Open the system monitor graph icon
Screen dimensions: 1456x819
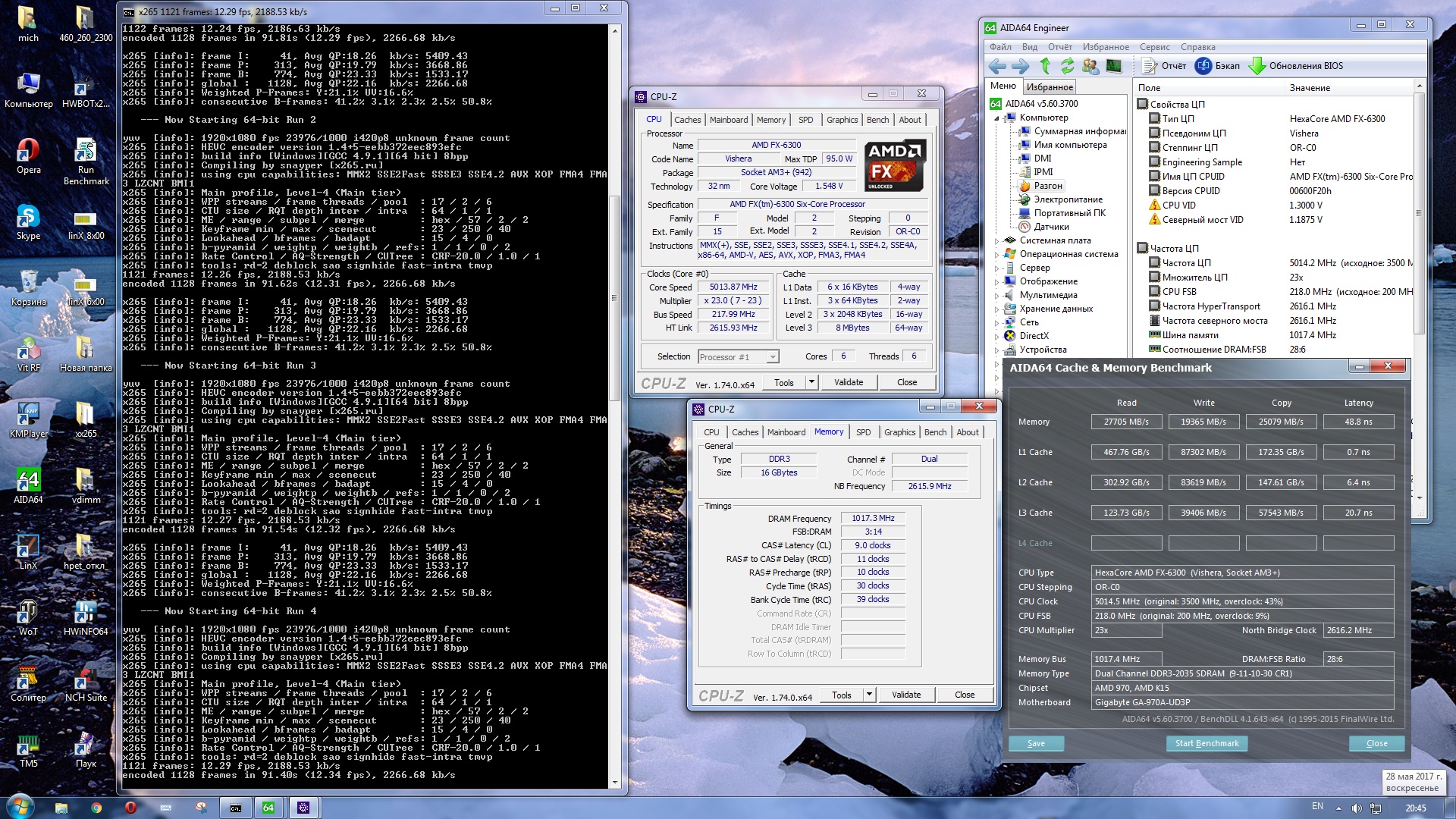click(x=1113, y=66)
